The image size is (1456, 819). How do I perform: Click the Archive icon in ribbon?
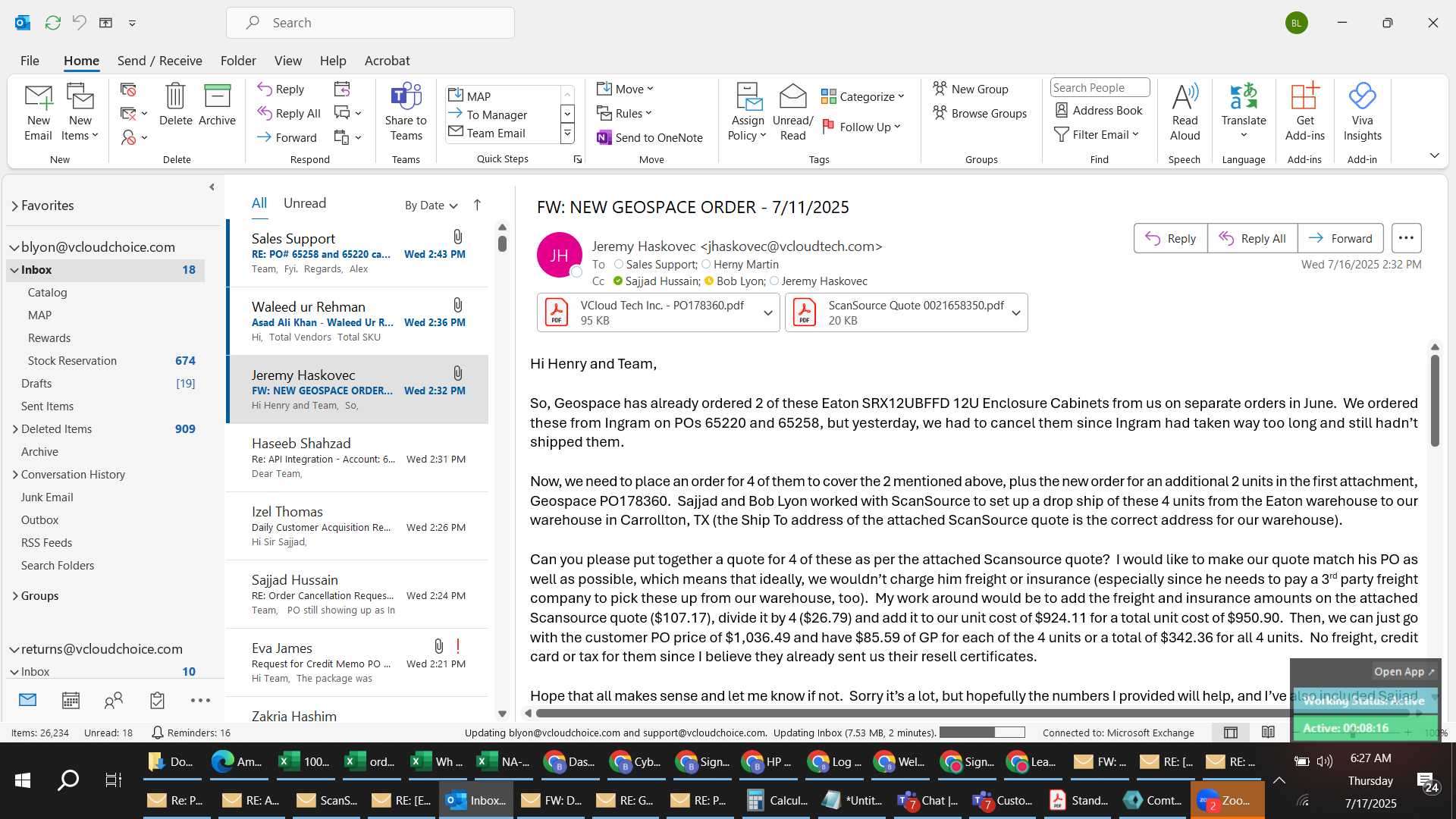pyautogui.click(x=217, y=96)
